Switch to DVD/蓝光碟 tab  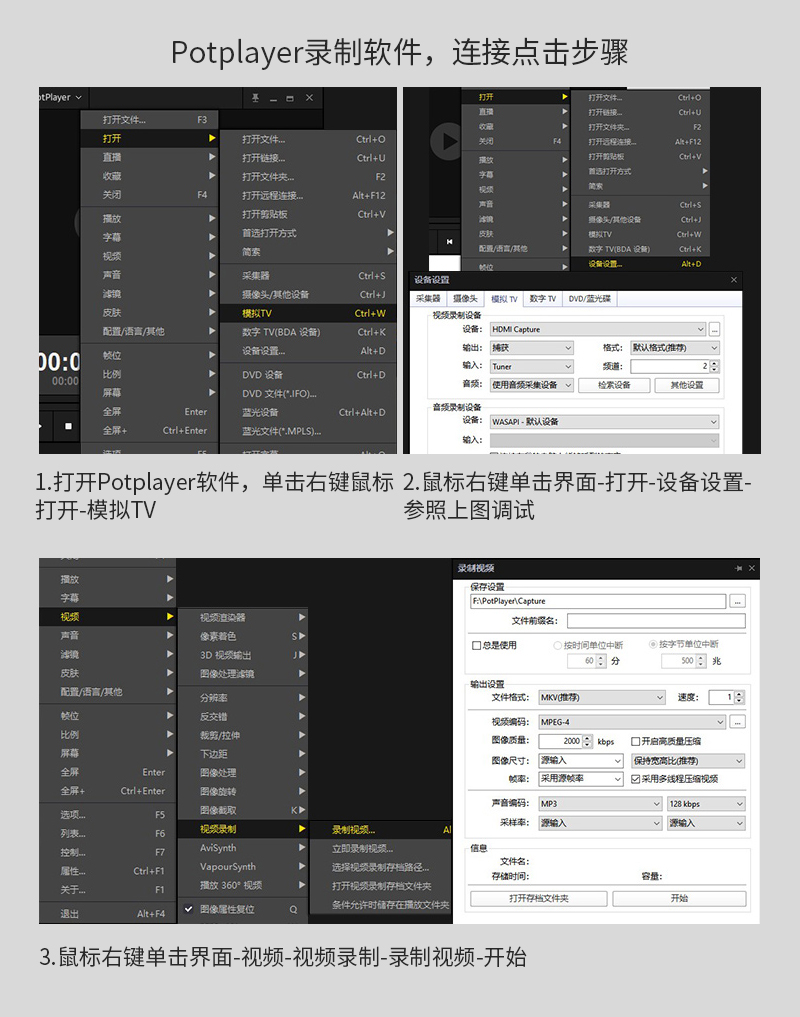click(590, 298)
